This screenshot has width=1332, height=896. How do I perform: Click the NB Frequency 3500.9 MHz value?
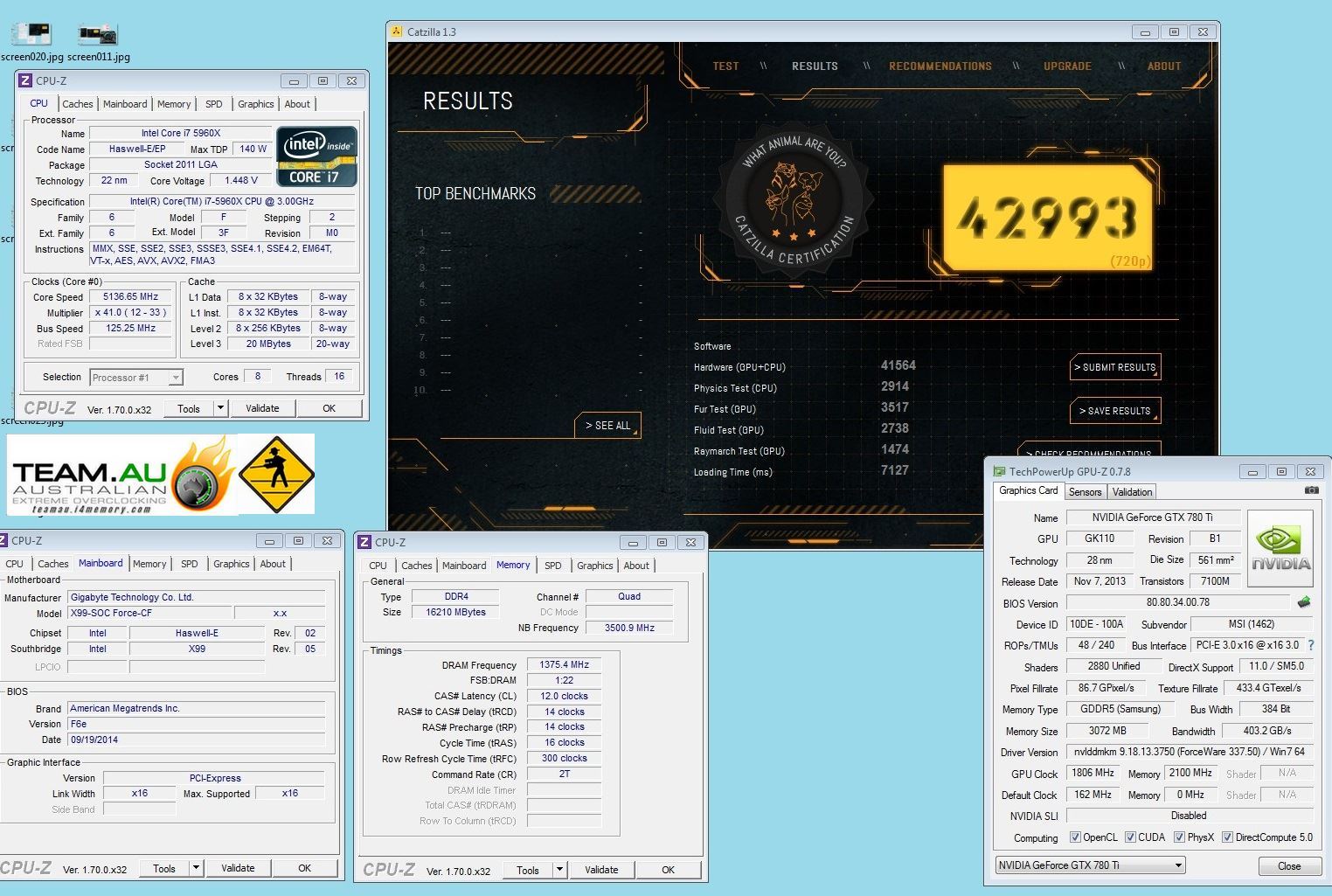point(629,628)
